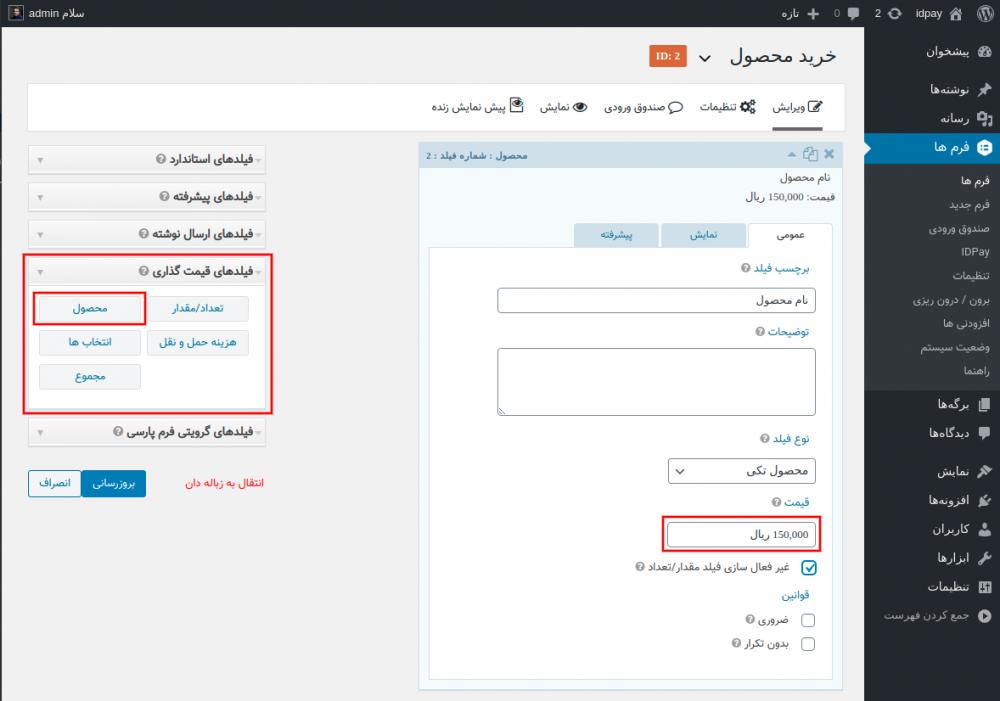
Task: Click into the نام محصول field label input
Action: (656, 300)
